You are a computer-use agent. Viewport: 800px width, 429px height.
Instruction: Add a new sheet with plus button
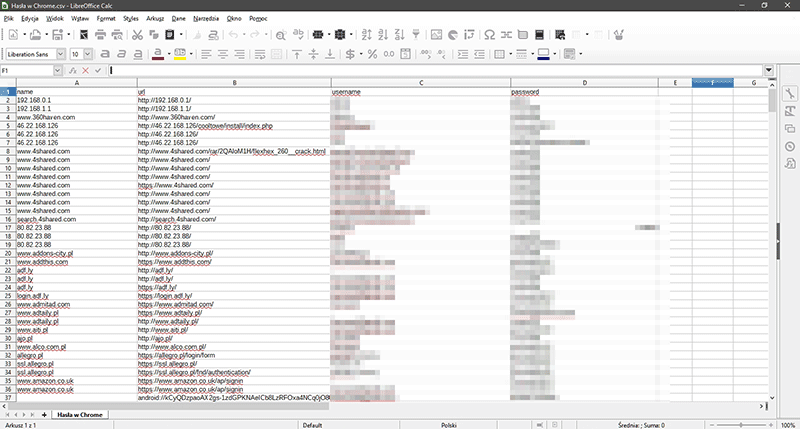pos(44,415)
